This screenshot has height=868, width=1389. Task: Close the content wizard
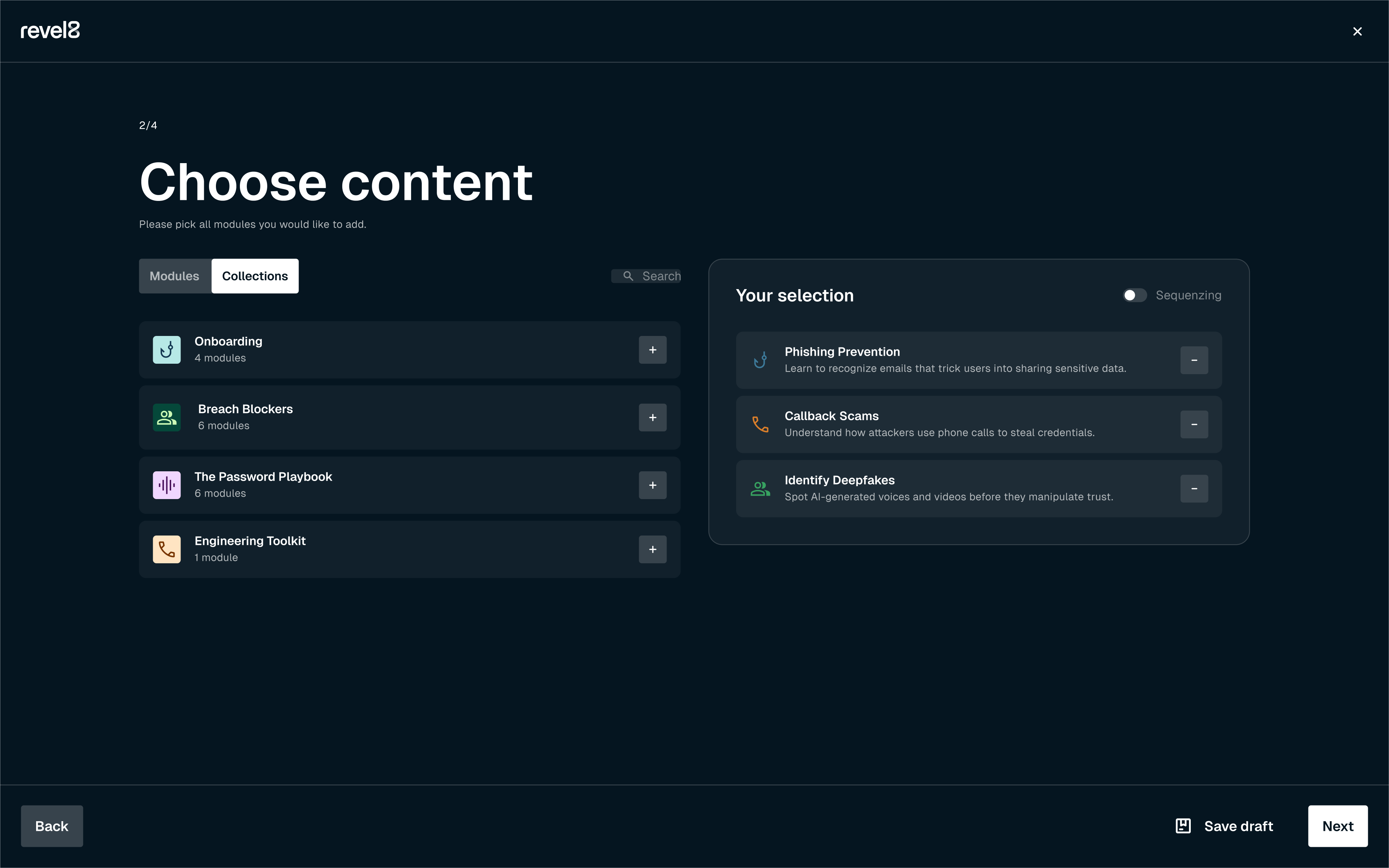[1357, 32]
